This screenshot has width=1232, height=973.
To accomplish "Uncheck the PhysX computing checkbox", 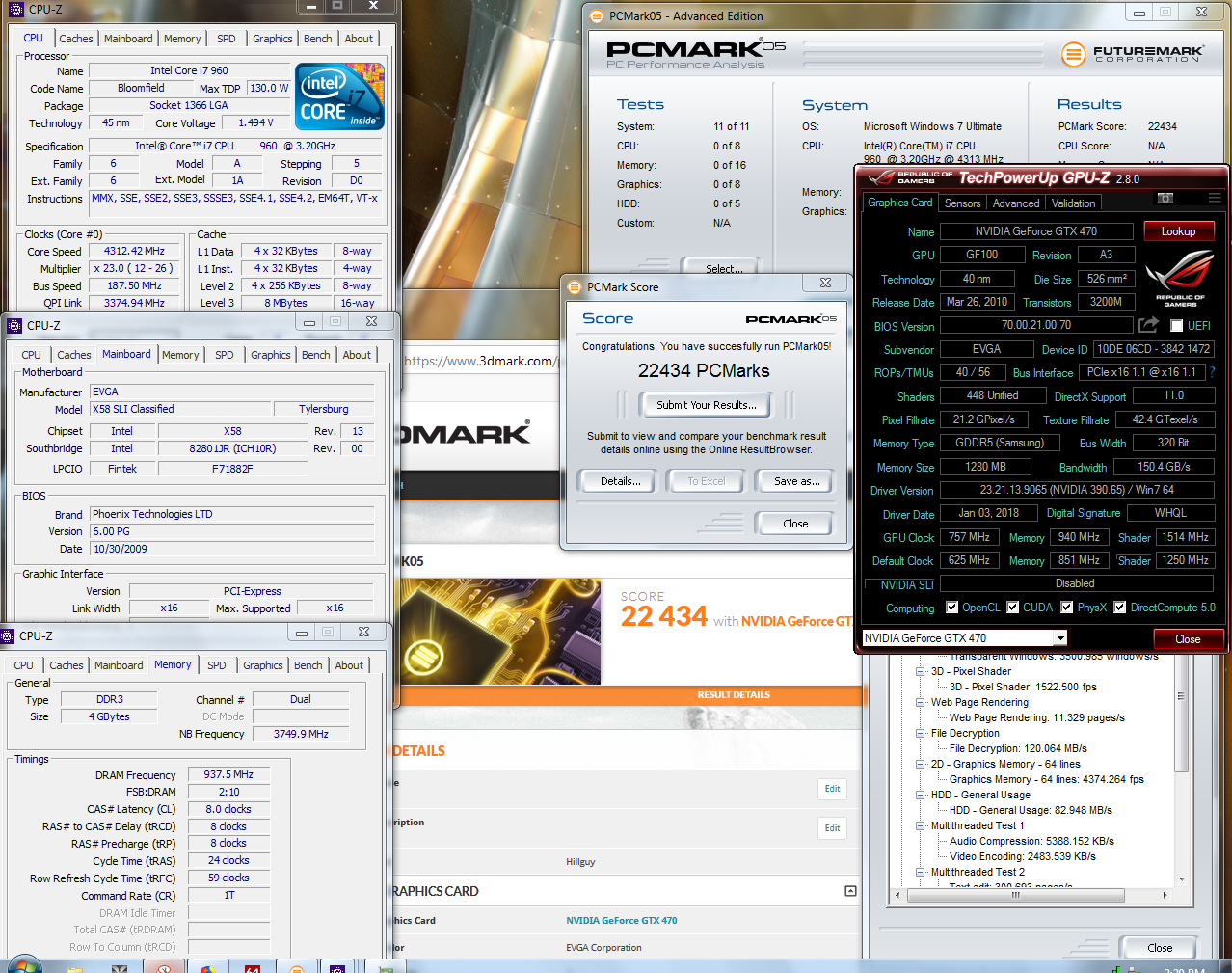I will [1067, 608].
